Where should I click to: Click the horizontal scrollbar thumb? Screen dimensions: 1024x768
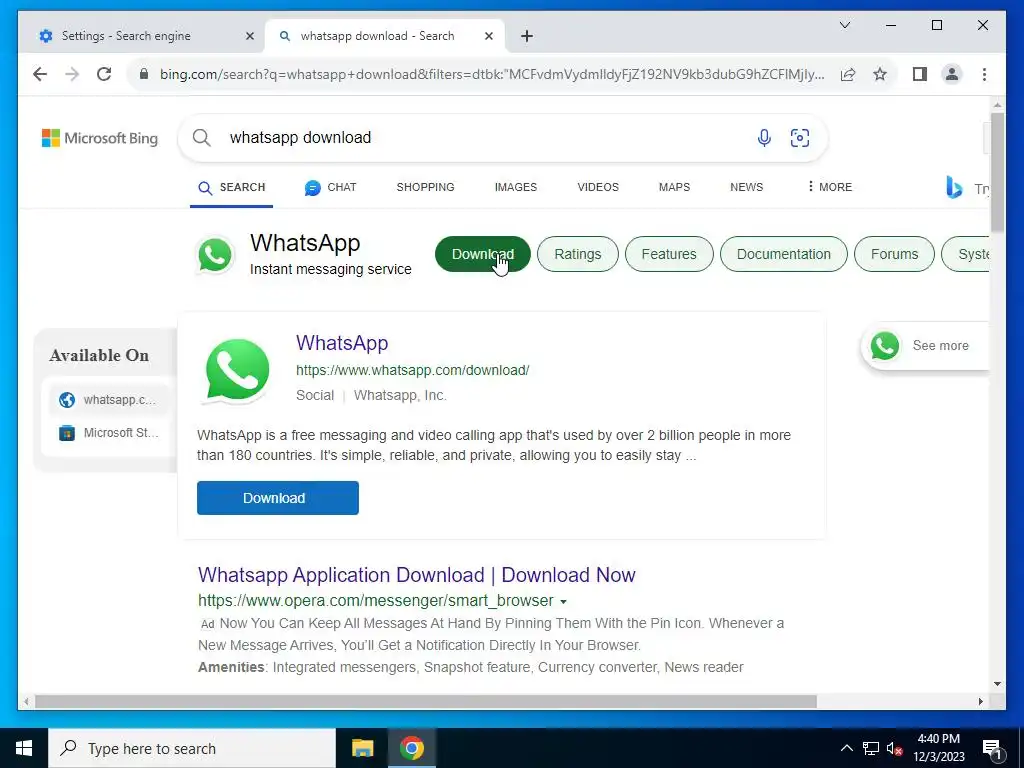[x=425, y=701]
